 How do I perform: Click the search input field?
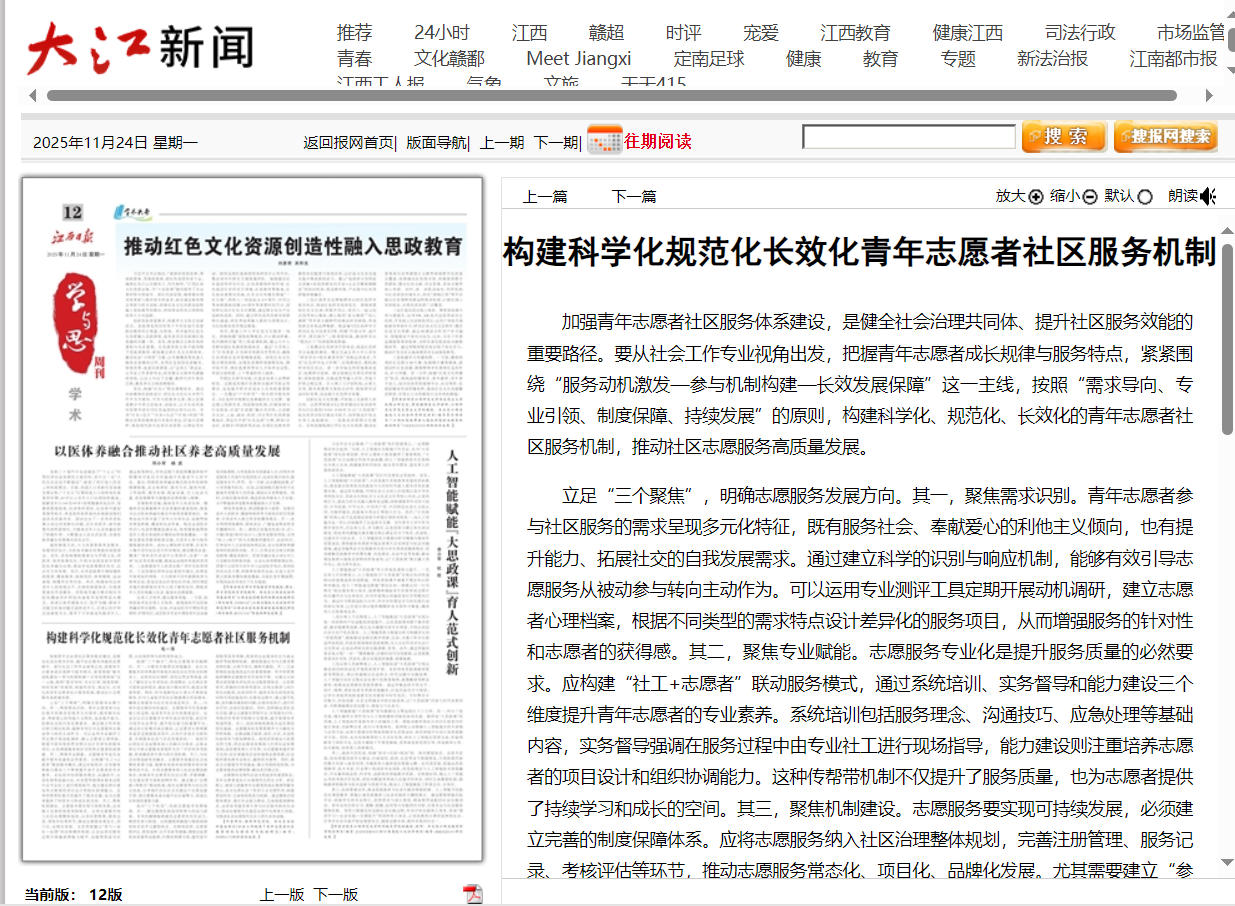909,137
